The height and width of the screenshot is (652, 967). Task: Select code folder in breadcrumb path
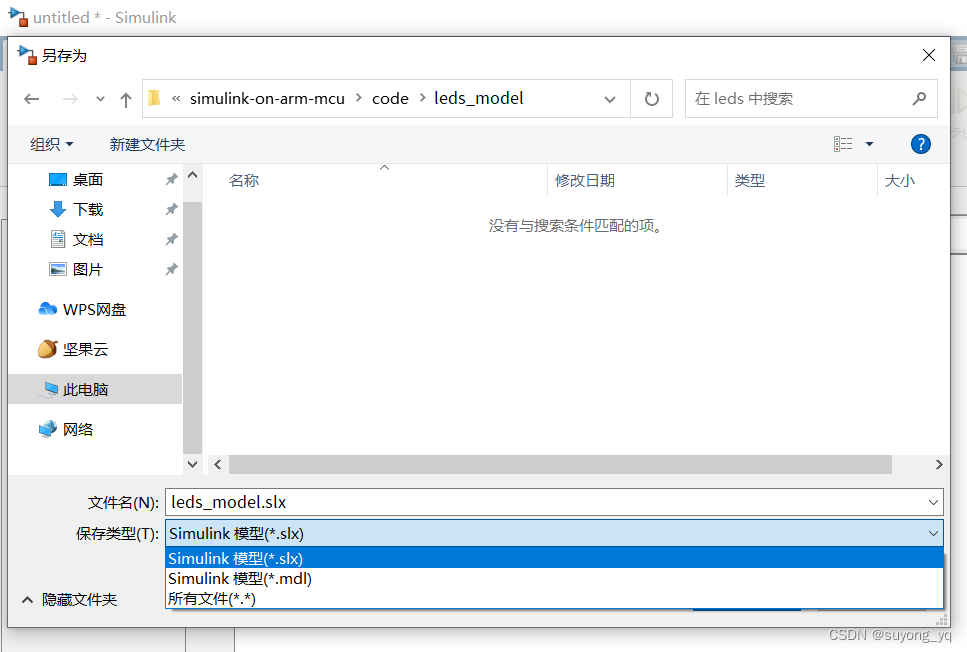390,99
